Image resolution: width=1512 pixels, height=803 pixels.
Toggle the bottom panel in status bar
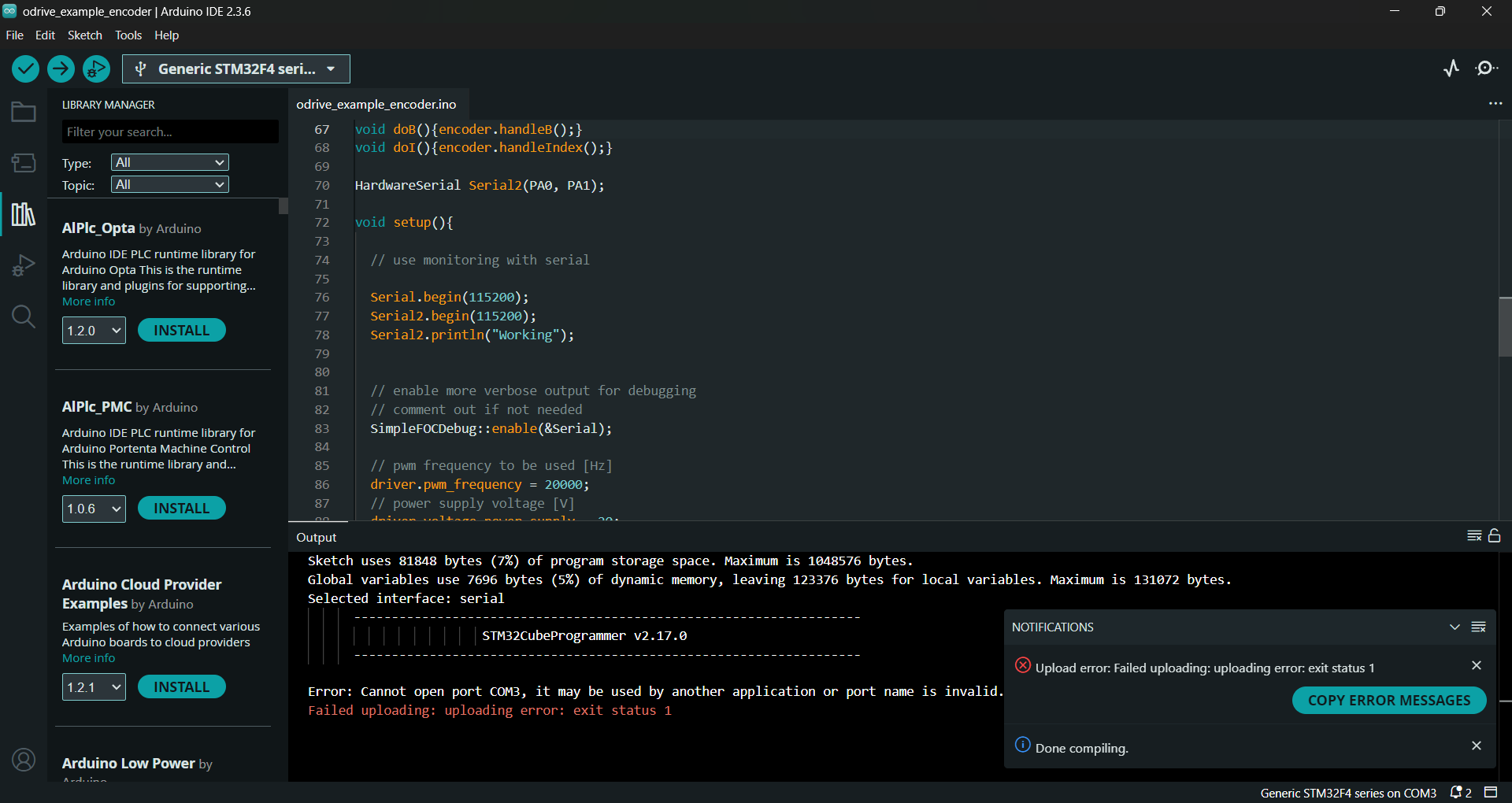click(x=1491, y=792)
